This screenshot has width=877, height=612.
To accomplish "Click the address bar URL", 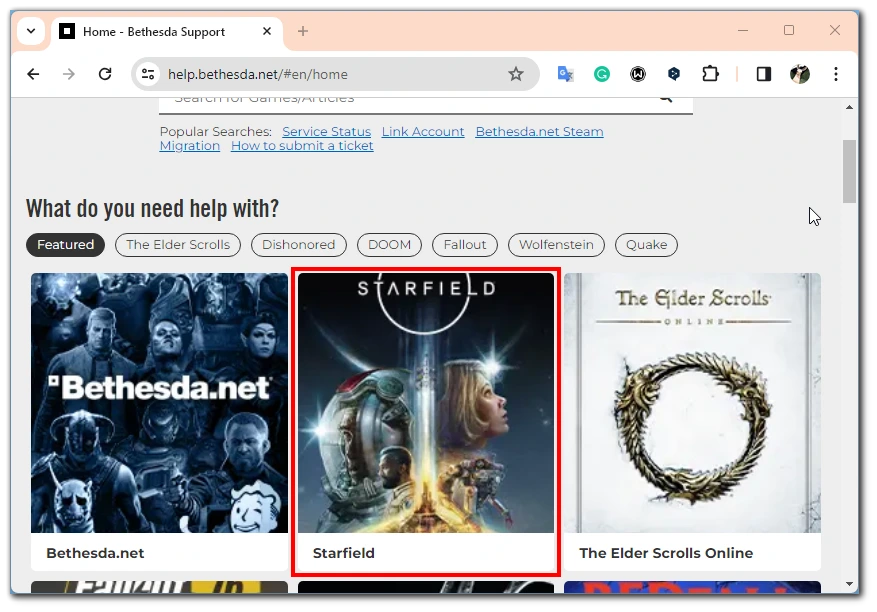I will pos(258,74).
